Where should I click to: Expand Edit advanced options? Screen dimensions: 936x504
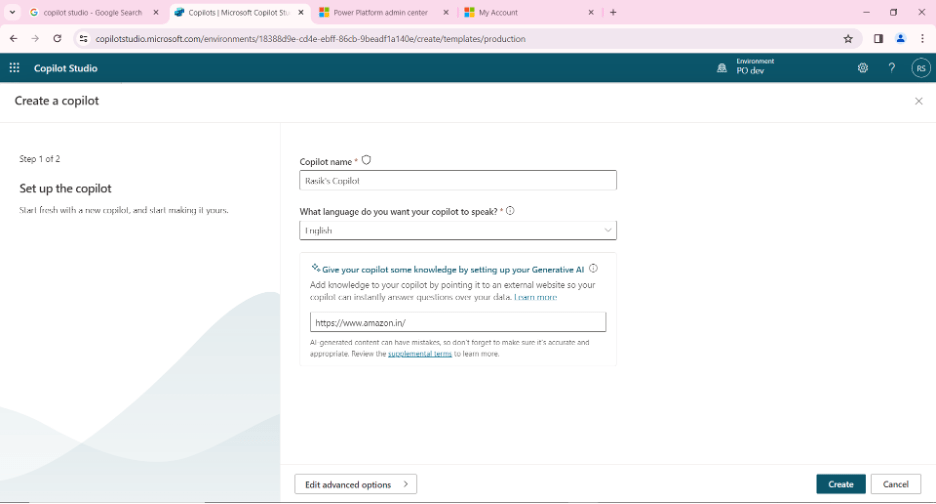point(355,484)
